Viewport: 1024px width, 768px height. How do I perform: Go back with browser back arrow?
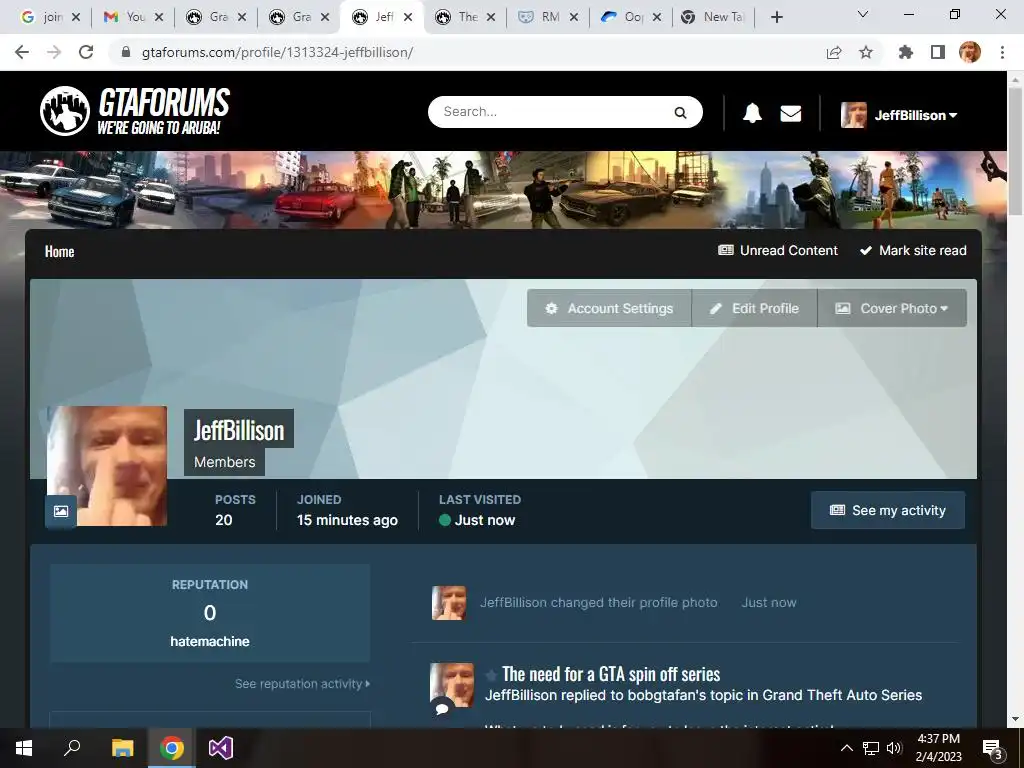[x=22, y=52]
